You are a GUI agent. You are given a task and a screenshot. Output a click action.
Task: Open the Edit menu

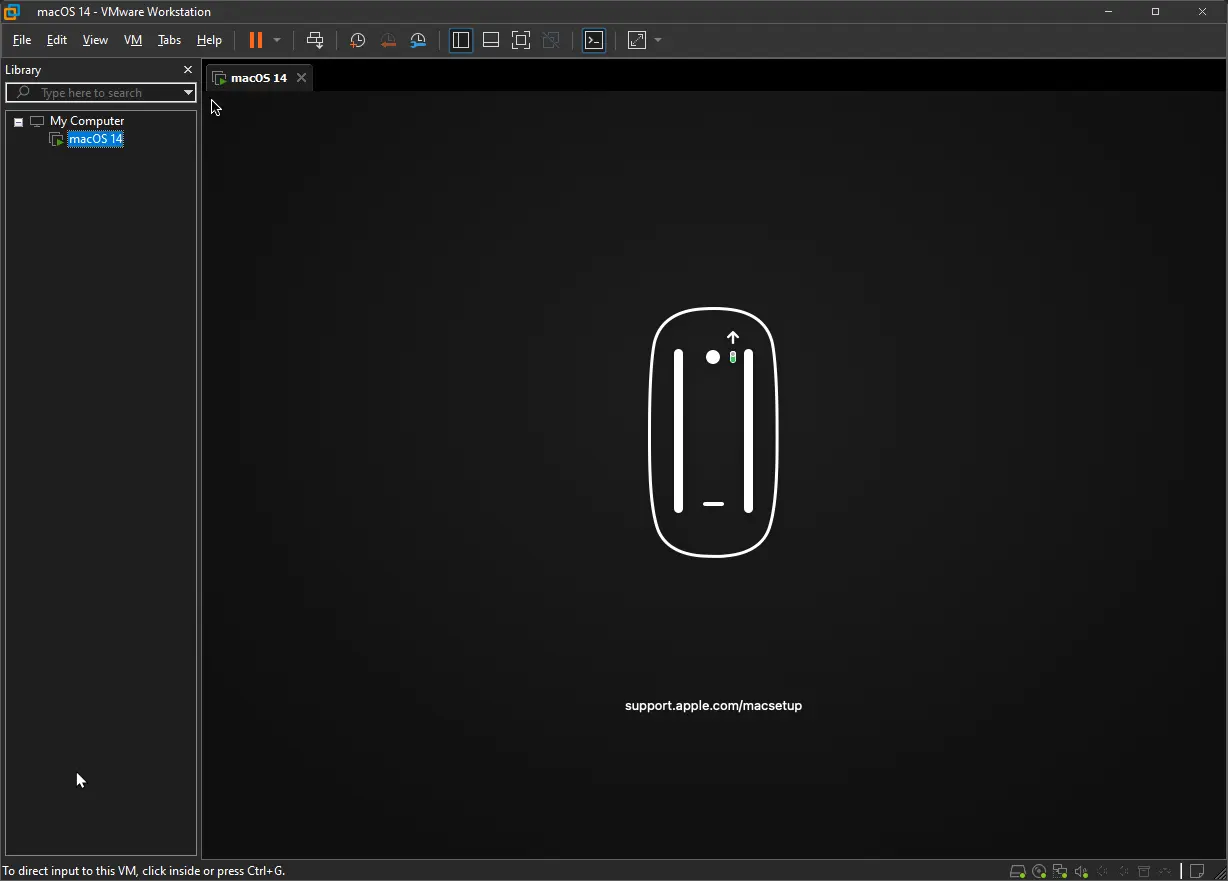click(x=57, y=40)
